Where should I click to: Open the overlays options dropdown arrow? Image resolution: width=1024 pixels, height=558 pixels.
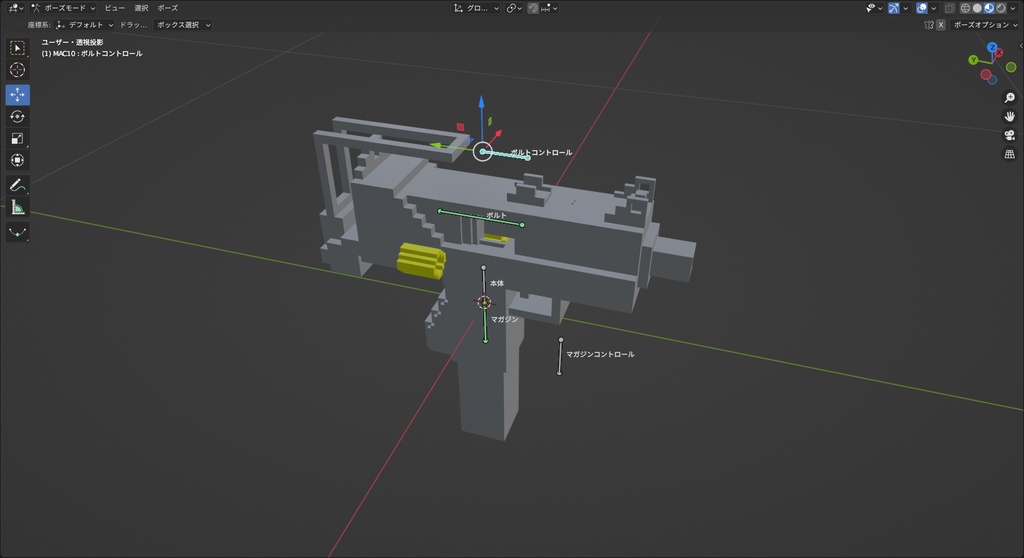(x=933, y=8)
